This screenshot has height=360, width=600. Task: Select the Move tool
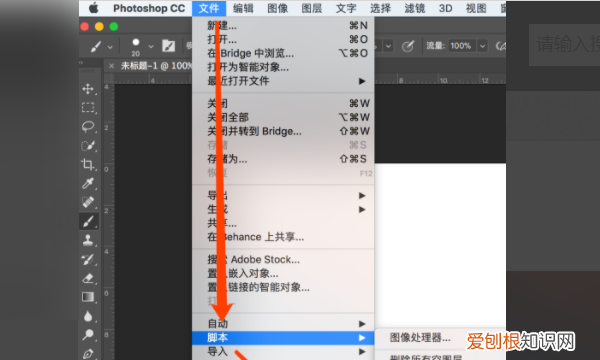(88, 89)
